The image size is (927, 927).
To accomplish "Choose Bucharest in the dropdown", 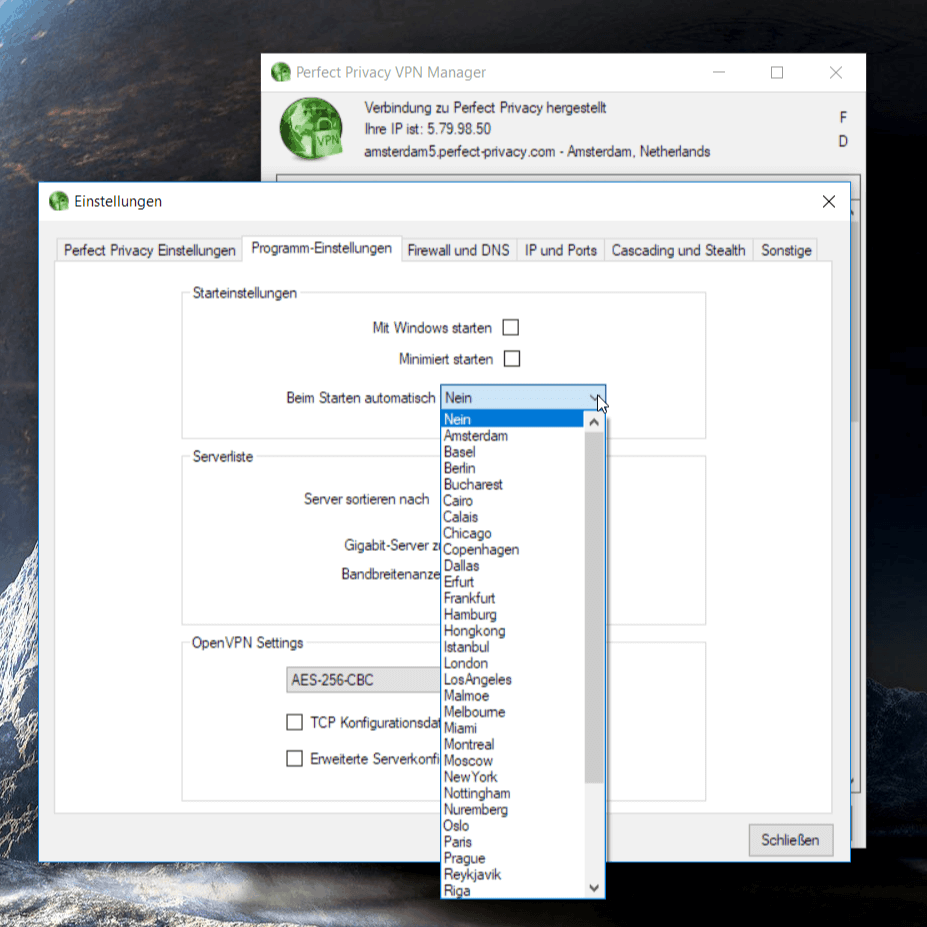I will (513, 484).
